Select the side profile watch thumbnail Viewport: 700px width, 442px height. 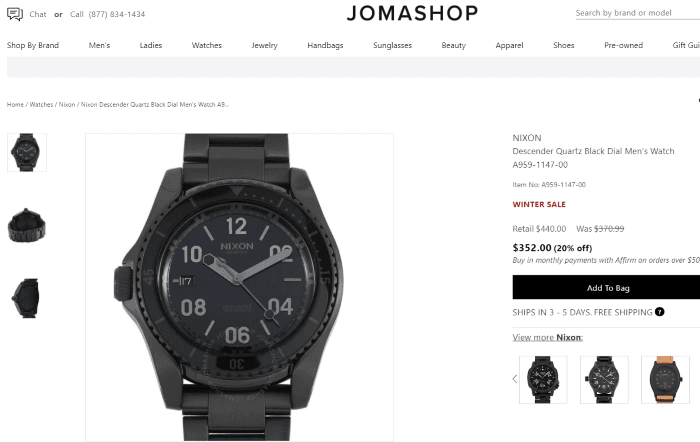pos(27,298)
